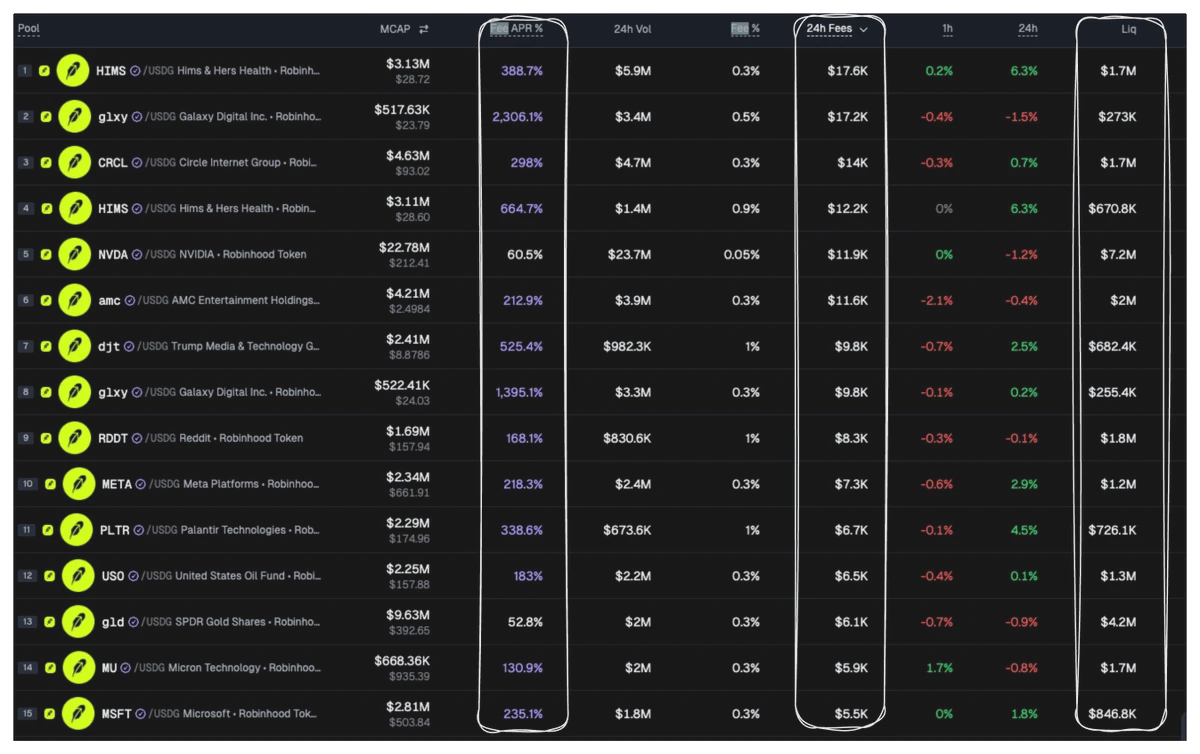Sort by the Liq column header

(x=1128, y=29)
